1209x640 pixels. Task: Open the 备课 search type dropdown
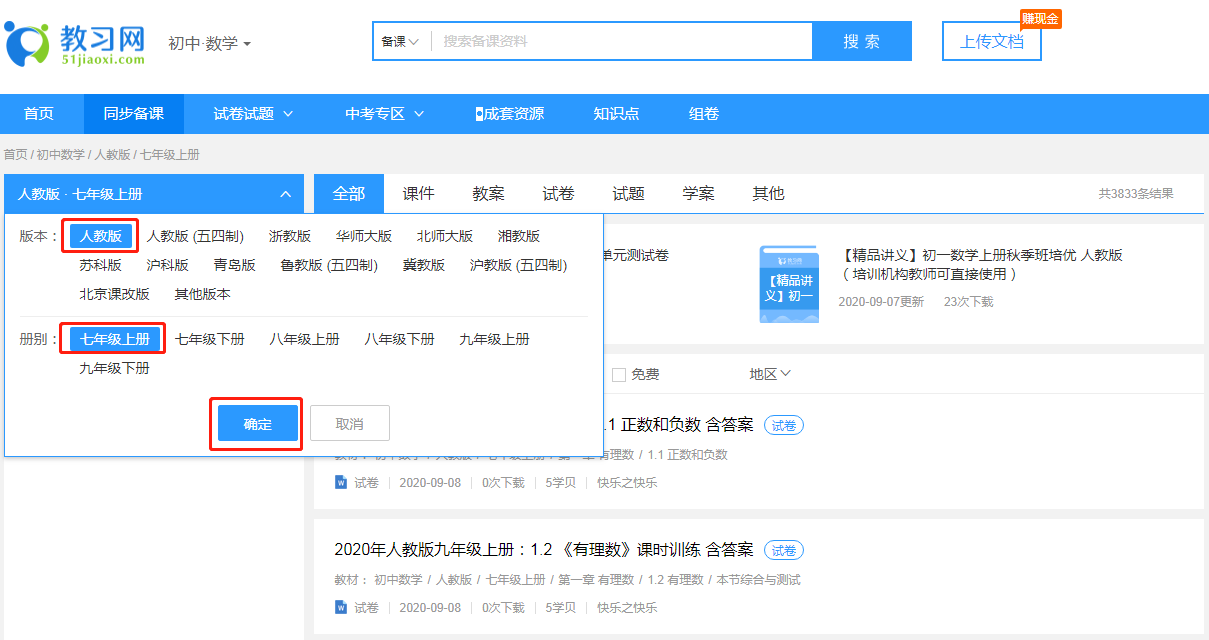pyautogui.click(x=400, y=41)
